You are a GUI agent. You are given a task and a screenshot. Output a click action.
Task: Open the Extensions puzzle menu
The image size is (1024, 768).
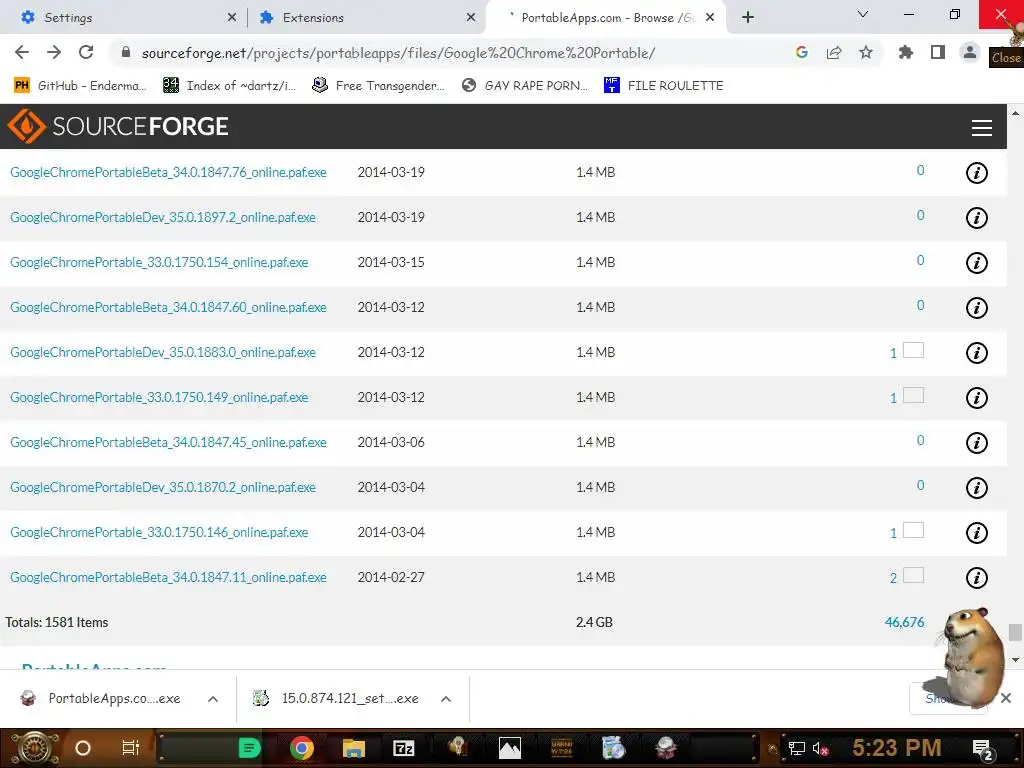click(905, 52)
